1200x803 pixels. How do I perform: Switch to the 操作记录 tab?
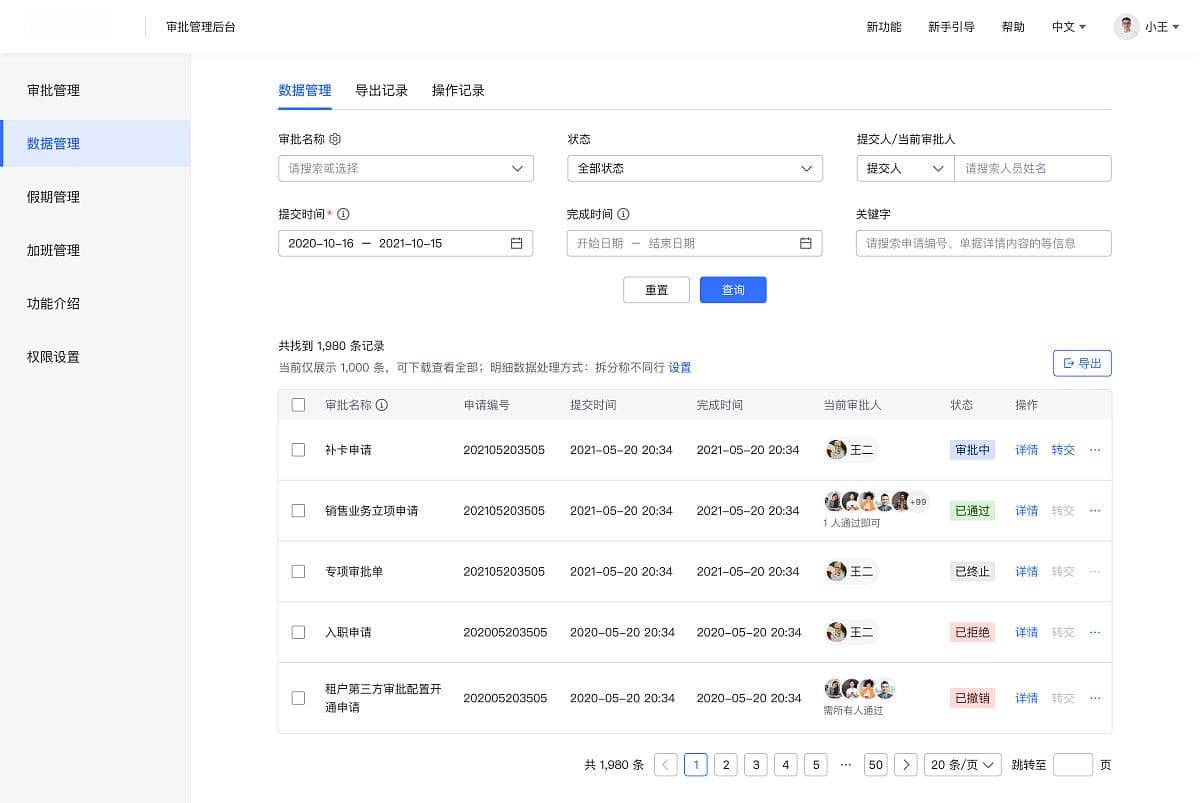(458, 90)
